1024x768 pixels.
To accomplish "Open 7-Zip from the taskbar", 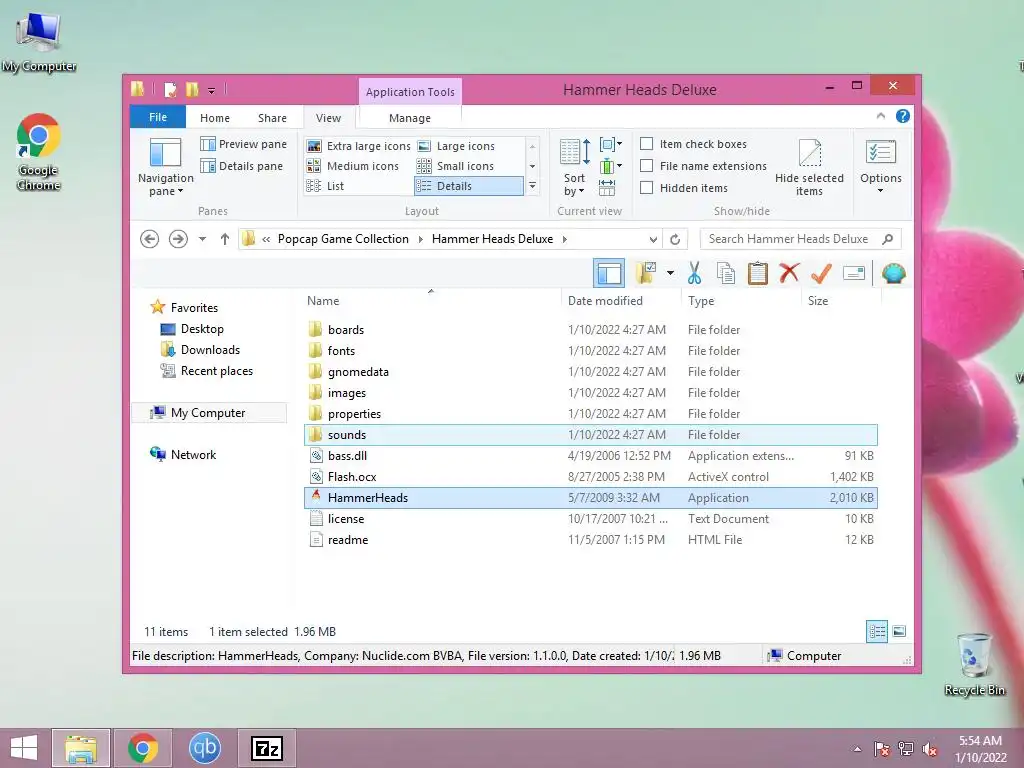I will 266,748.
